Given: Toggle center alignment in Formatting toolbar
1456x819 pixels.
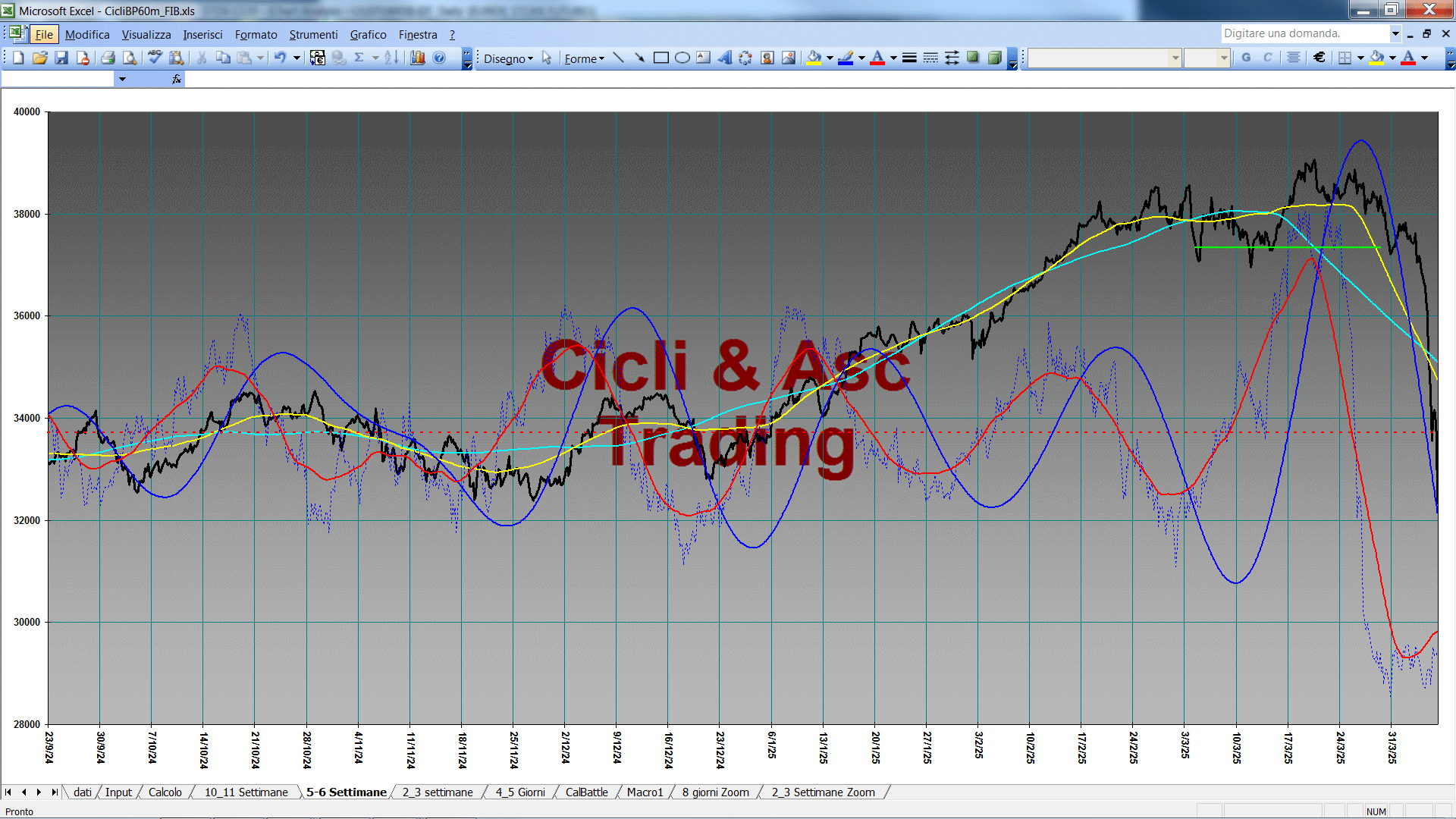Looking at the screenshot, I should tap(1294, 58).
